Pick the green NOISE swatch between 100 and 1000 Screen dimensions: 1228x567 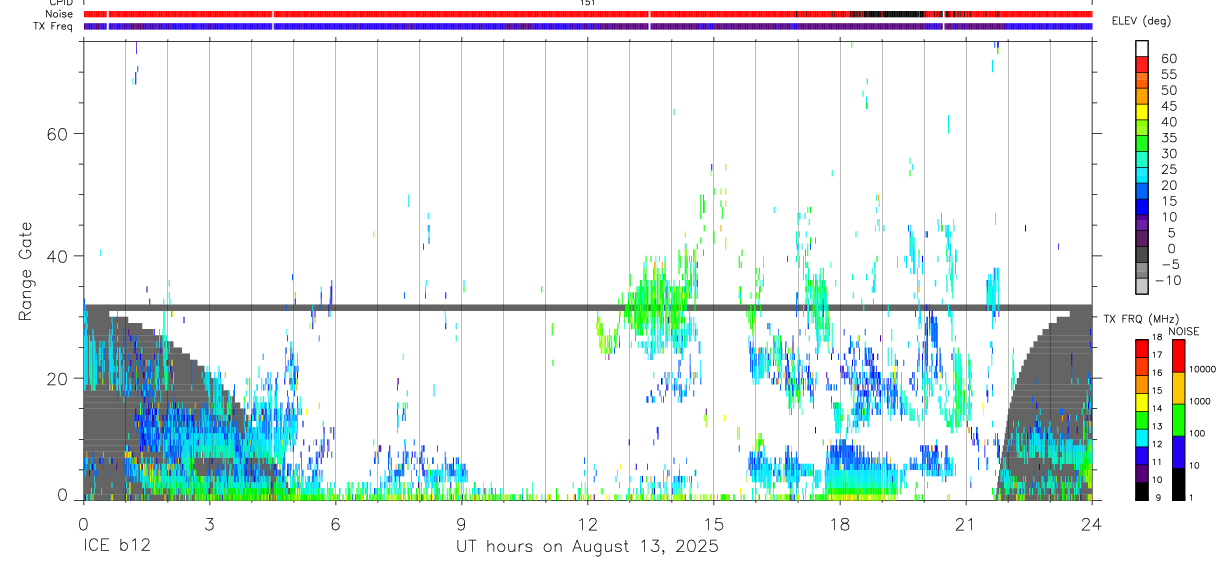pos(1179,420)
